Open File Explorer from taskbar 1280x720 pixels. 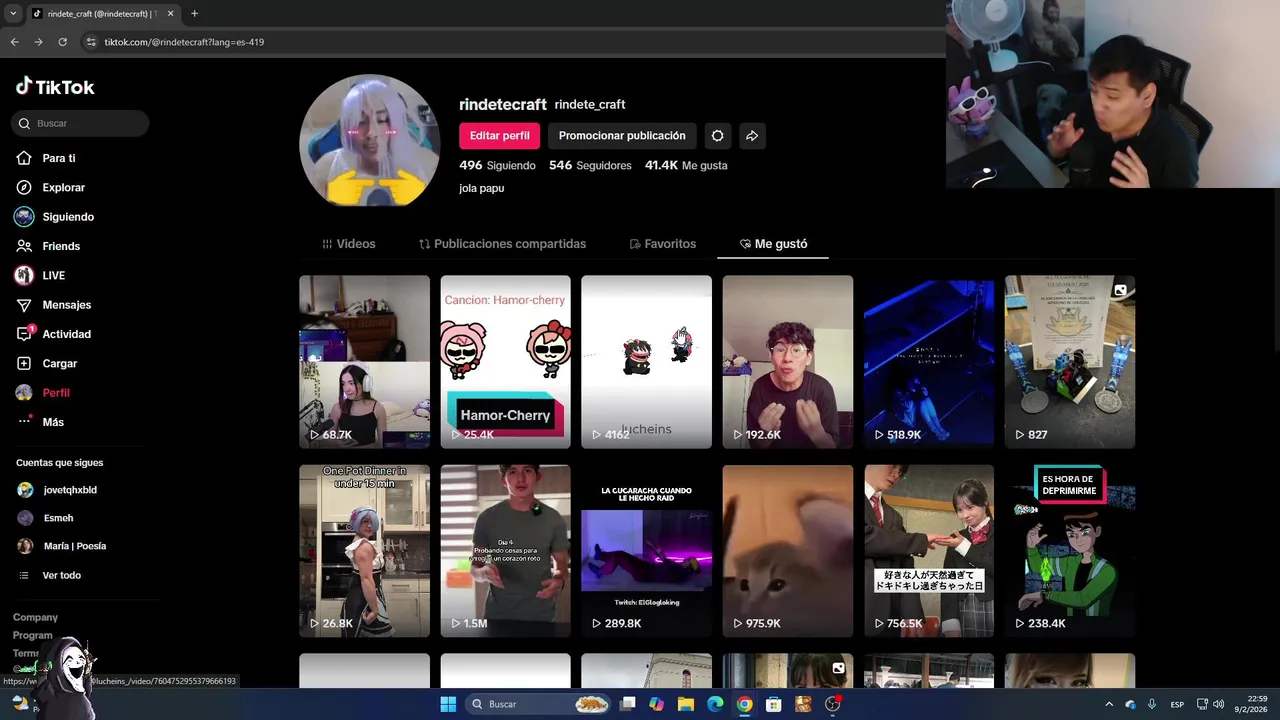pos(686,704)
